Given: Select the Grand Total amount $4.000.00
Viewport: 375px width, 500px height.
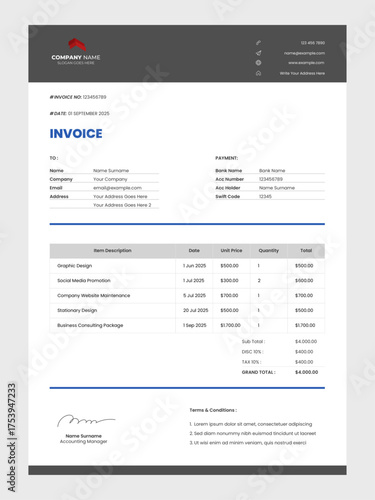Looking at the screenshot, I should click(306, 372).
